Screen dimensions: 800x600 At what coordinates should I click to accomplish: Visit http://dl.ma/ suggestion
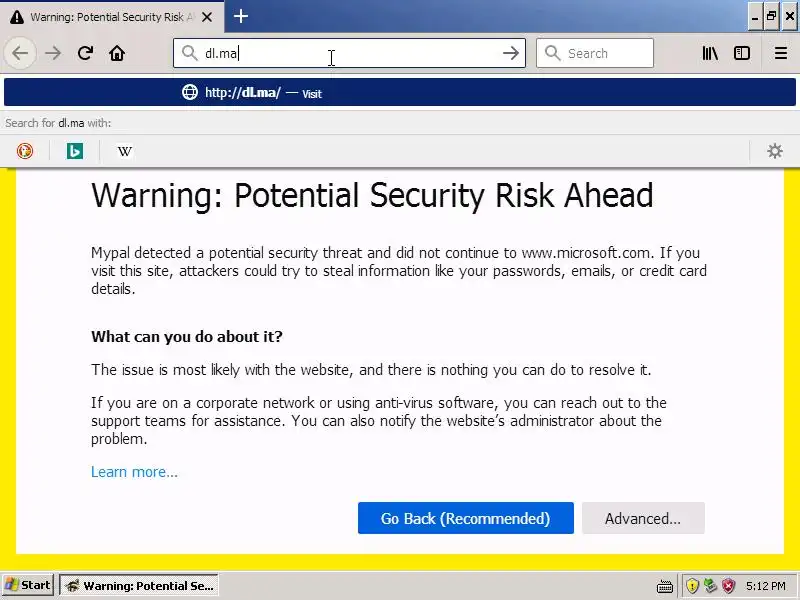click(400, 93)
